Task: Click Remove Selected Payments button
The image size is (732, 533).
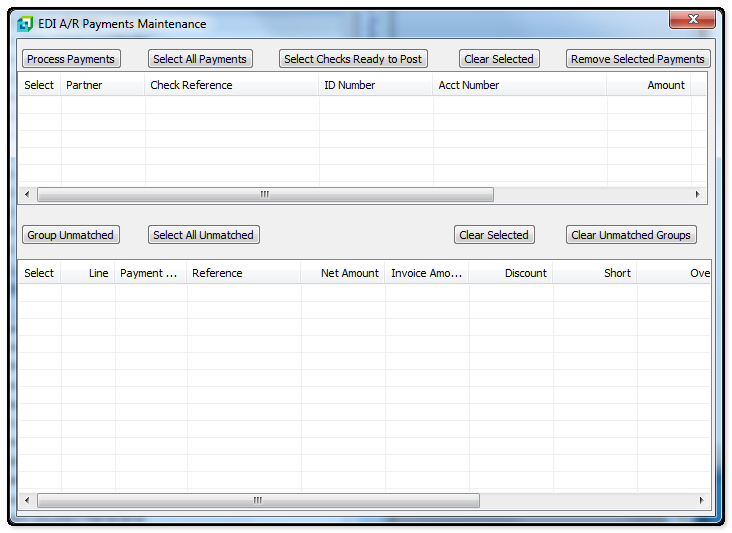Action: [x=638, y=59]
